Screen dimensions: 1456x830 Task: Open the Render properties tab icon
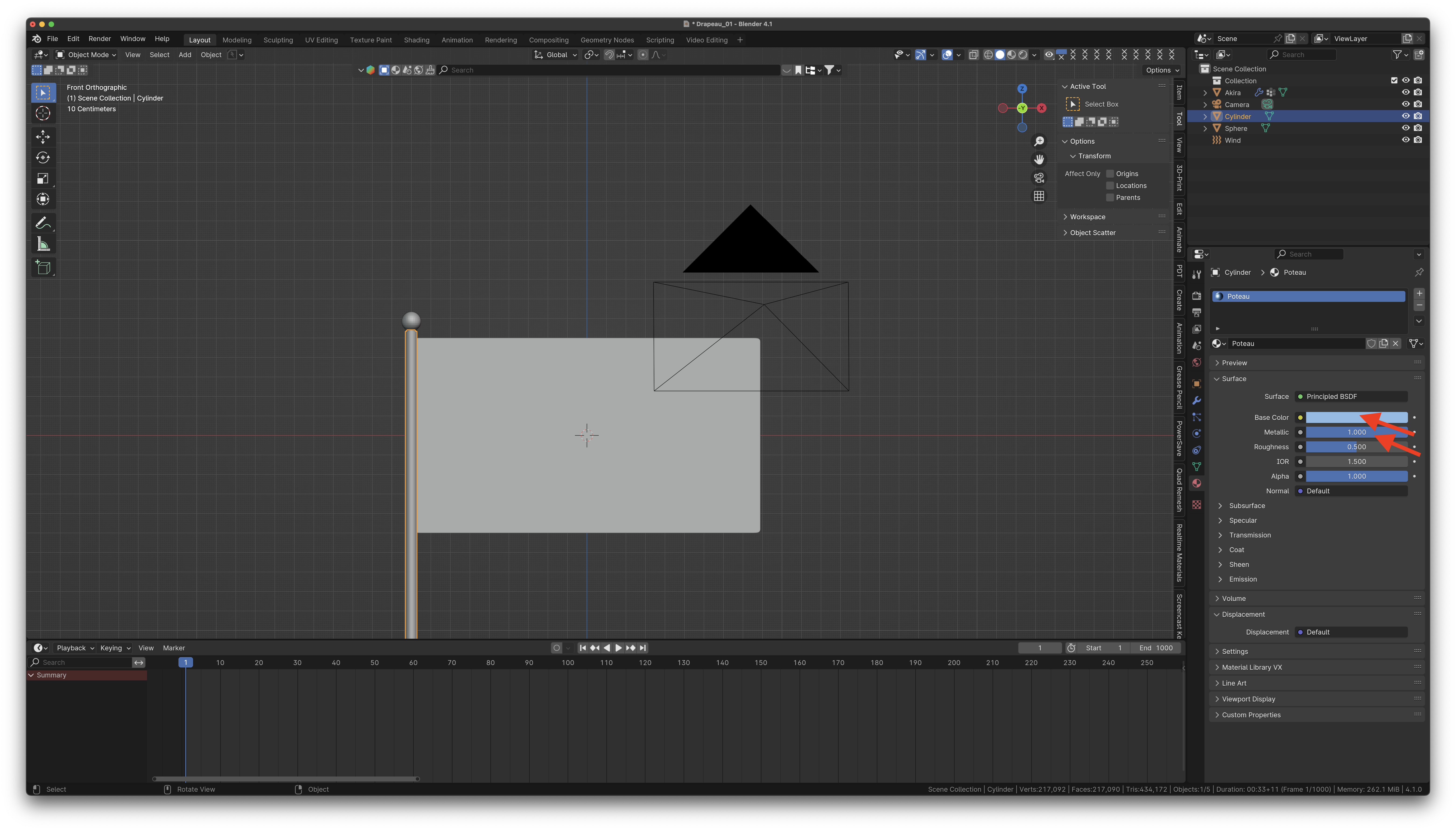click(x=1197, y=296)
